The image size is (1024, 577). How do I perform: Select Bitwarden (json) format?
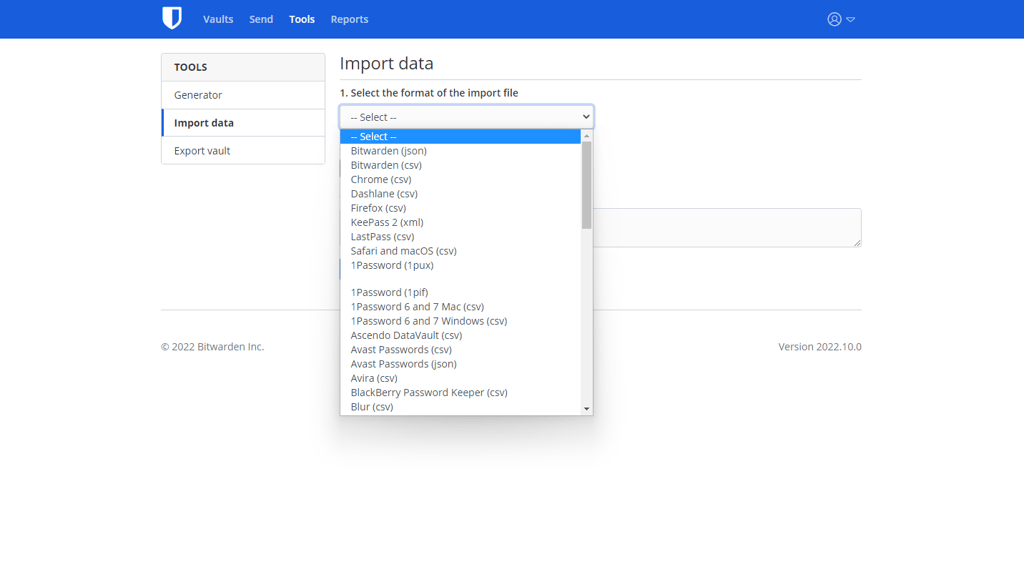(x=460, y=151)
